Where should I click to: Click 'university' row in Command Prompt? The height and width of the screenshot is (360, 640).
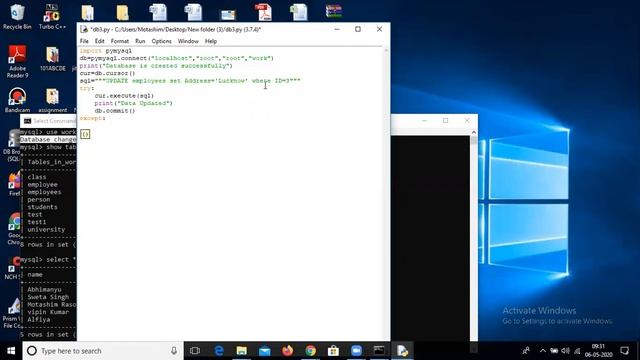(x=46, y=229)
